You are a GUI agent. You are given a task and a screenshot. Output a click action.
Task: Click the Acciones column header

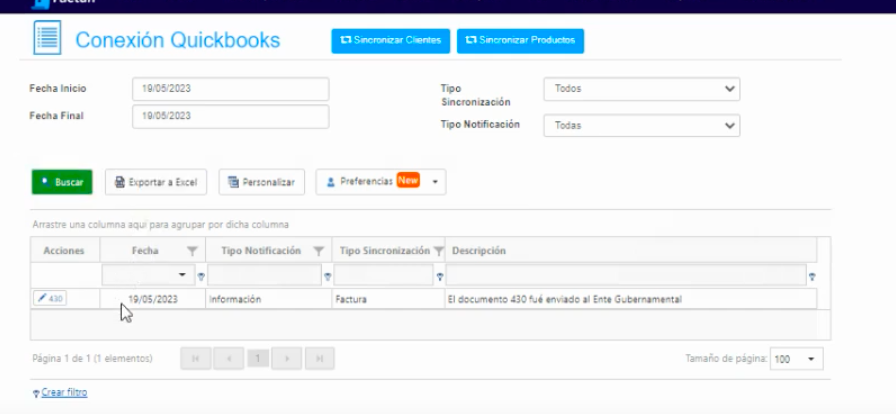coord(64,251)
